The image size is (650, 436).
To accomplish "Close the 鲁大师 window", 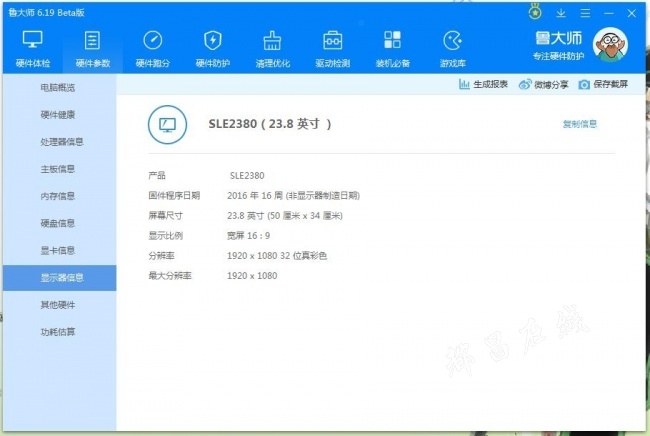I will 631,13.
